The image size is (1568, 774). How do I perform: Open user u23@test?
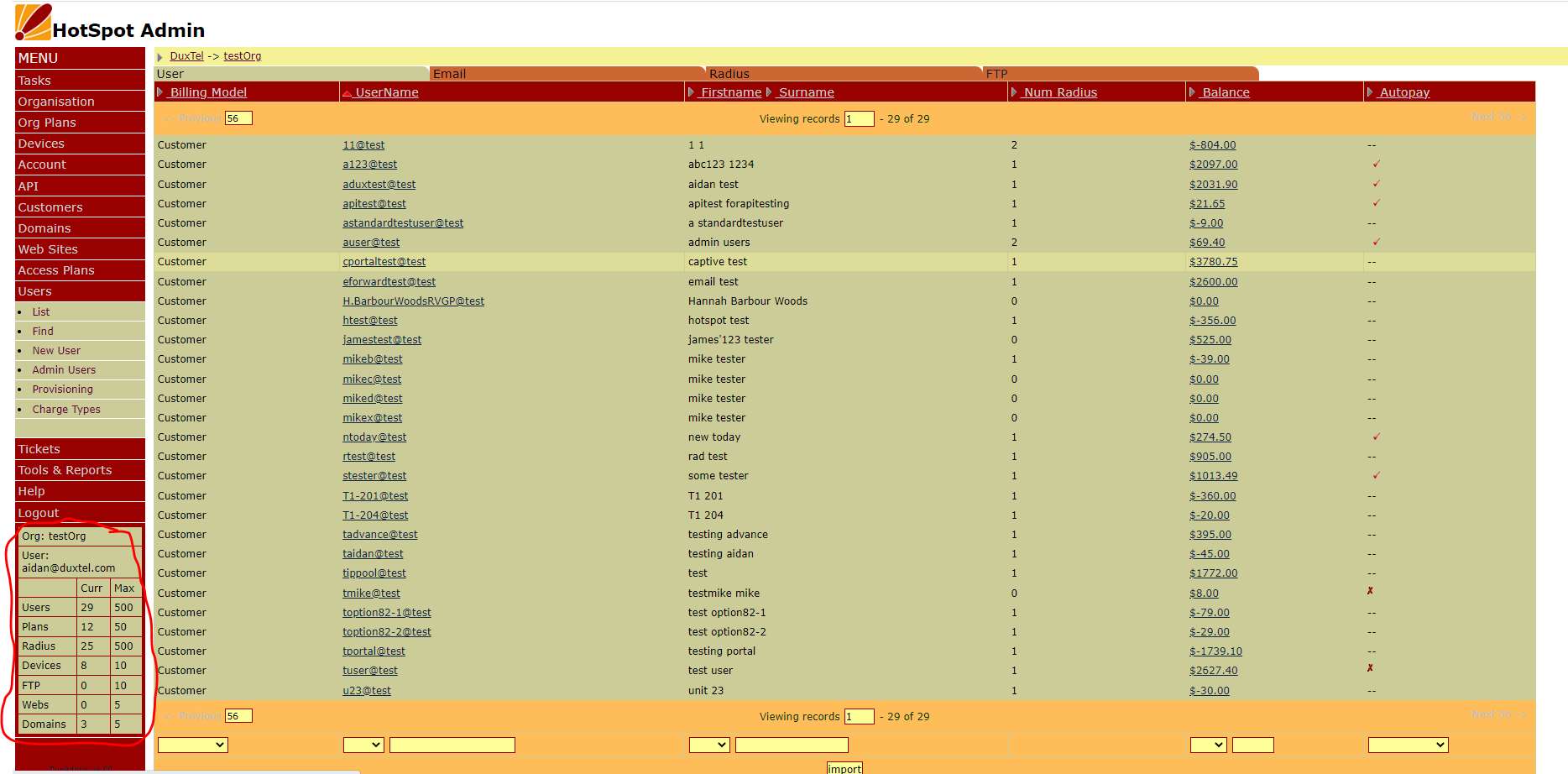(x=367, y=691)
